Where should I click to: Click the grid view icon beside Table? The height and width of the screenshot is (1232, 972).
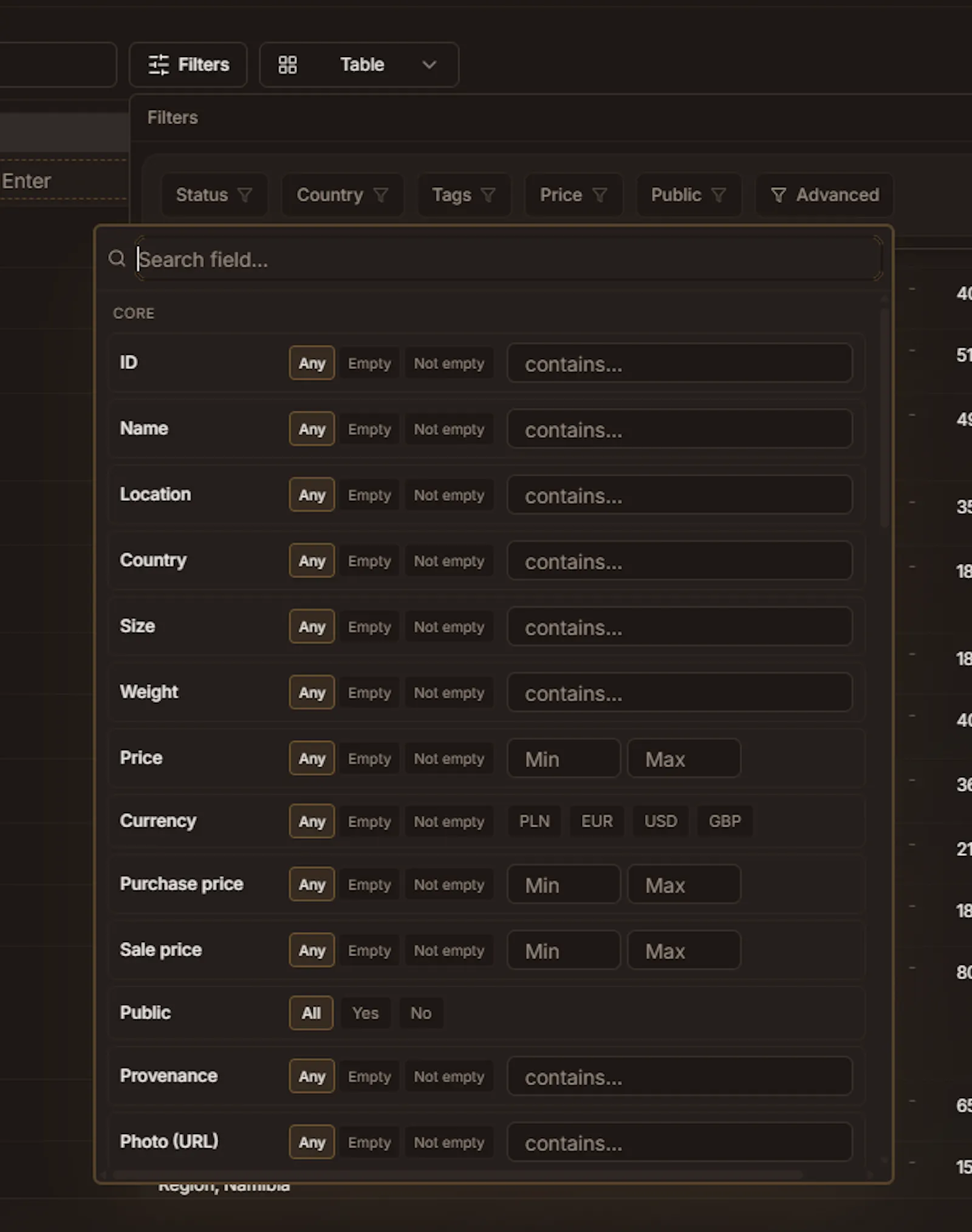[287, 64]
